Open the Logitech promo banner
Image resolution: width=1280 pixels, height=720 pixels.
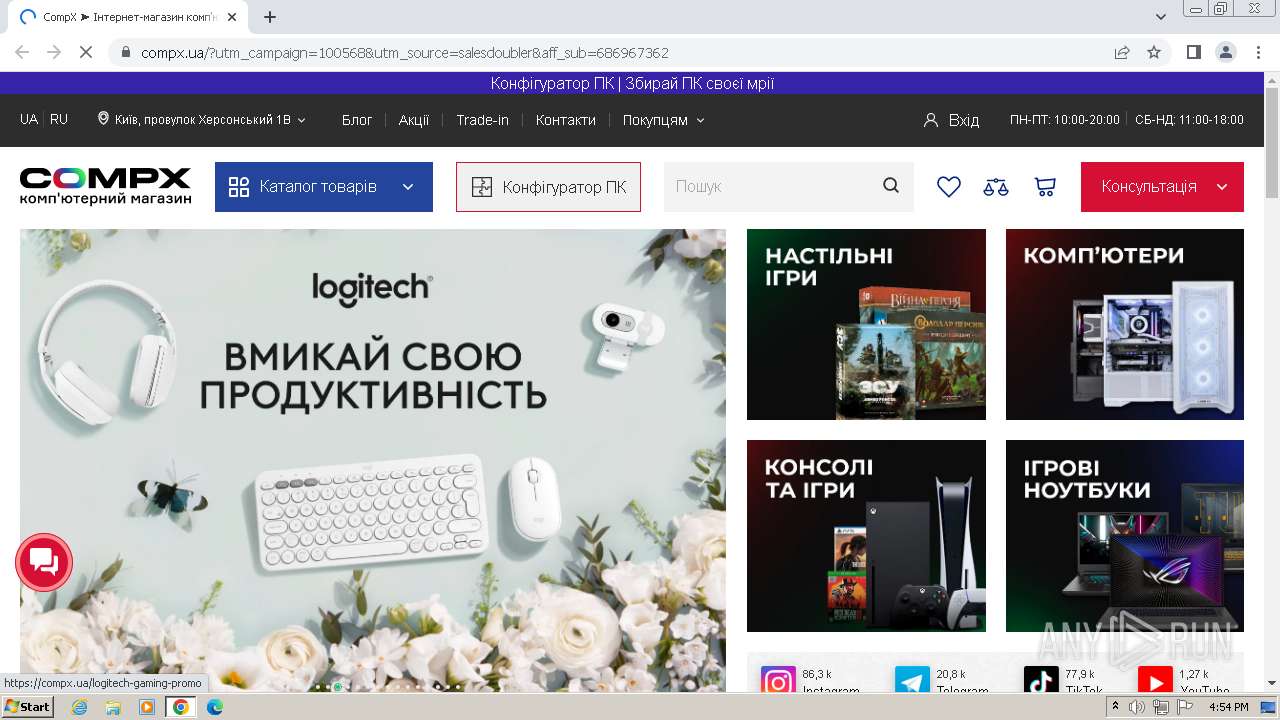373,460
